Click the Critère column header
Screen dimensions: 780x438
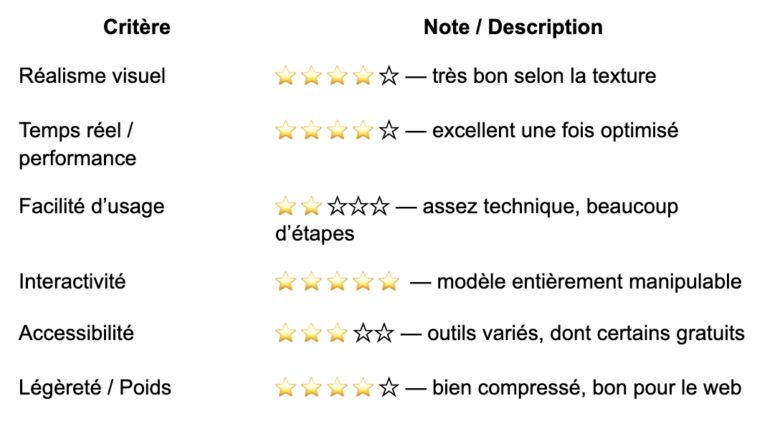tap(137, 27)
